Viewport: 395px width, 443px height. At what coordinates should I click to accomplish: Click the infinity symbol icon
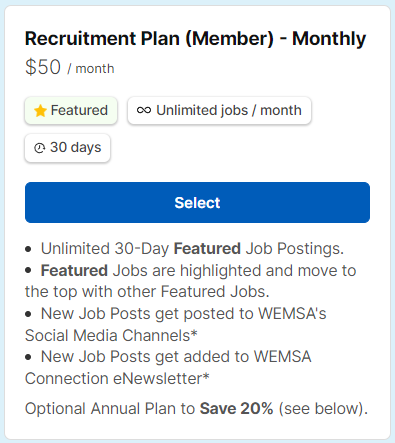click(x=144, y=110)
